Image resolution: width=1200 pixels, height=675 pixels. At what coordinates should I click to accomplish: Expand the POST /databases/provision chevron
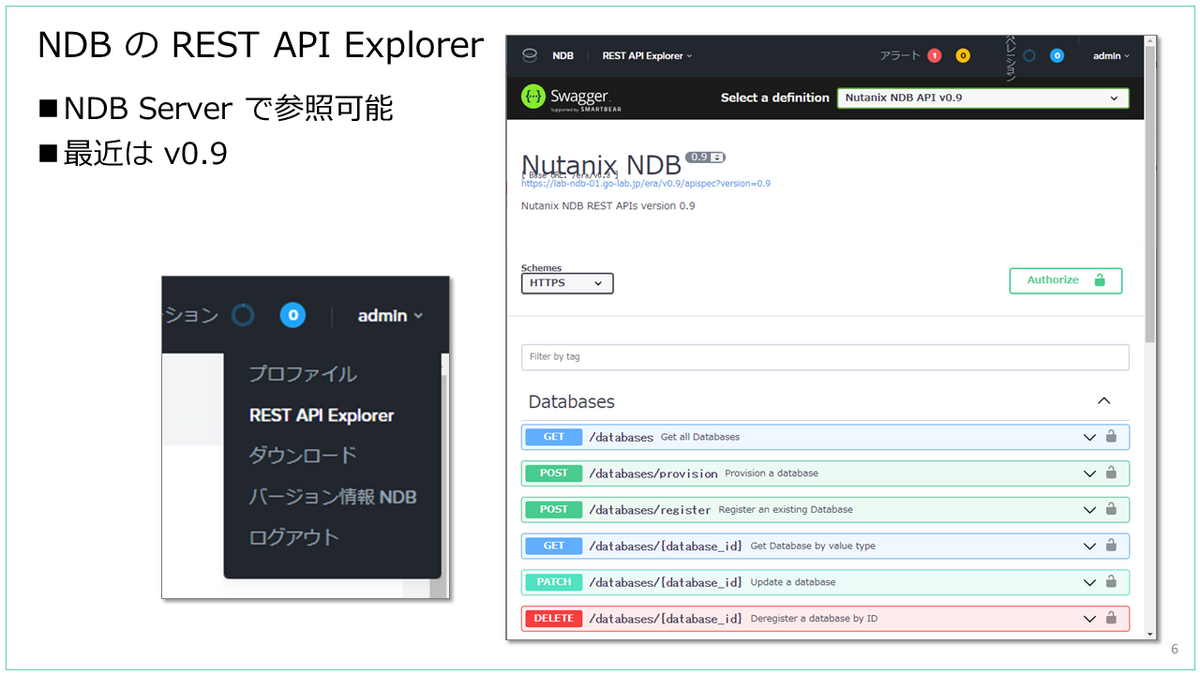[x=1090, y=473]
